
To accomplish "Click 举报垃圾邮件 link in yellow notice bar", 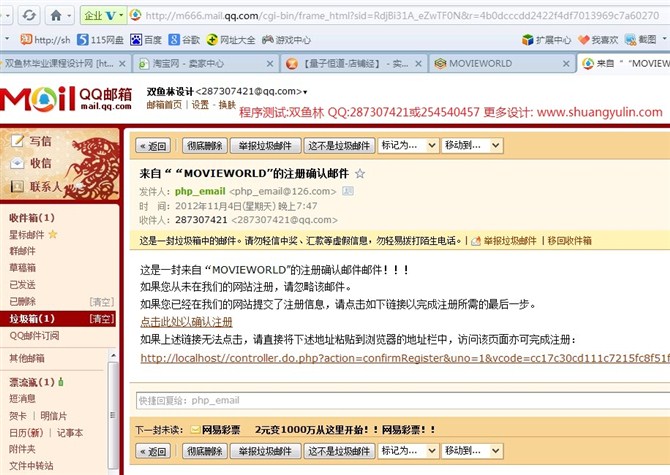I will [x=509, y=241].
